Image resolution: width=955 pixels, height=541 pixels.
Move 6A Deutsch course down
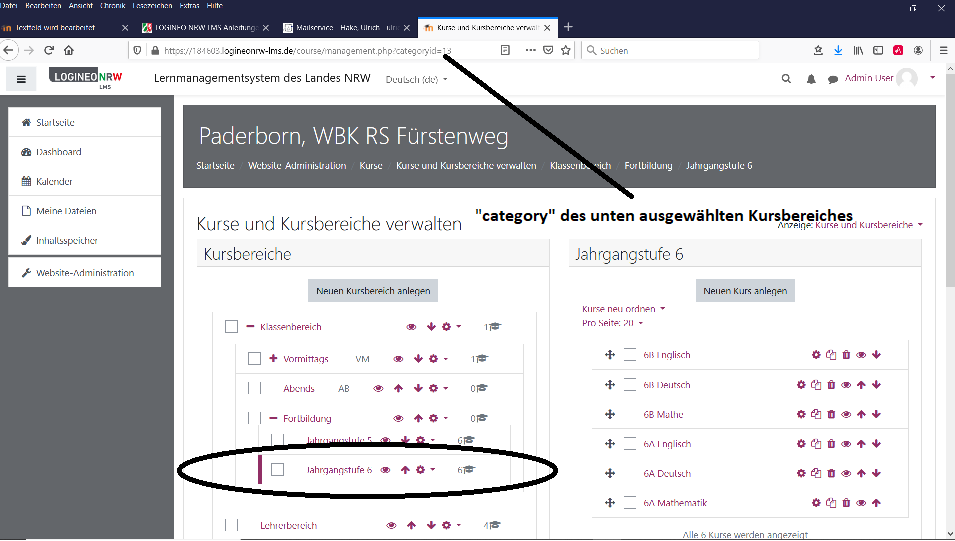(876, 474)
